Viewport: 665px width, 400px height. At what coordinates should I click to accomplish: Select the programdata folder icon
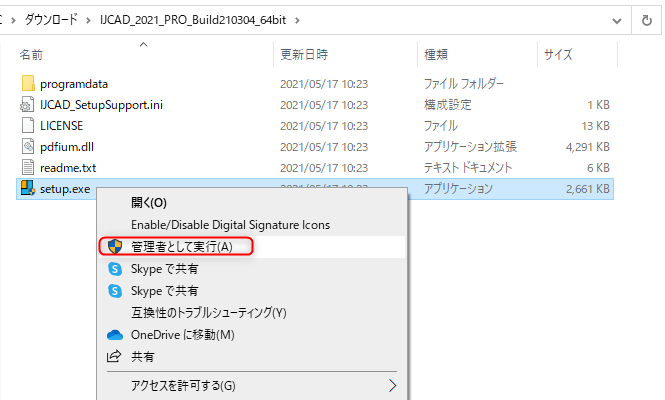pos(28,84)
